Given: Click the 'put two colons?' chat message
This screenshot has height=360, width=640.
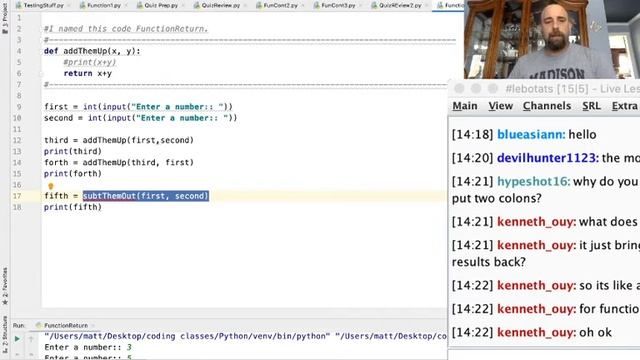Looking at the screenshot, I should pos(497,198).
